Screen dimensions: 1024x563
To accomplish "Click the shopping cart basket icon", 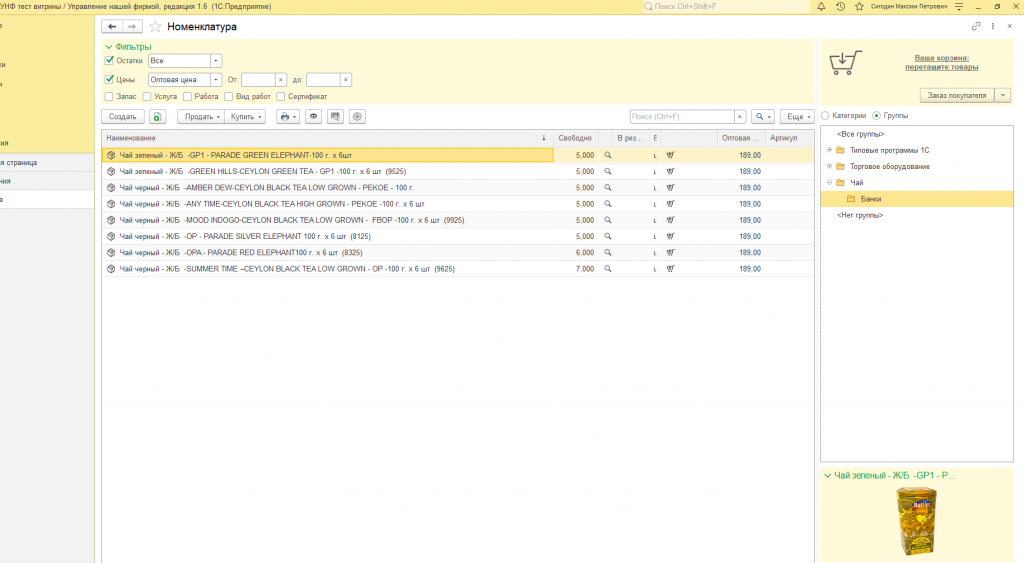I will 845,63.
